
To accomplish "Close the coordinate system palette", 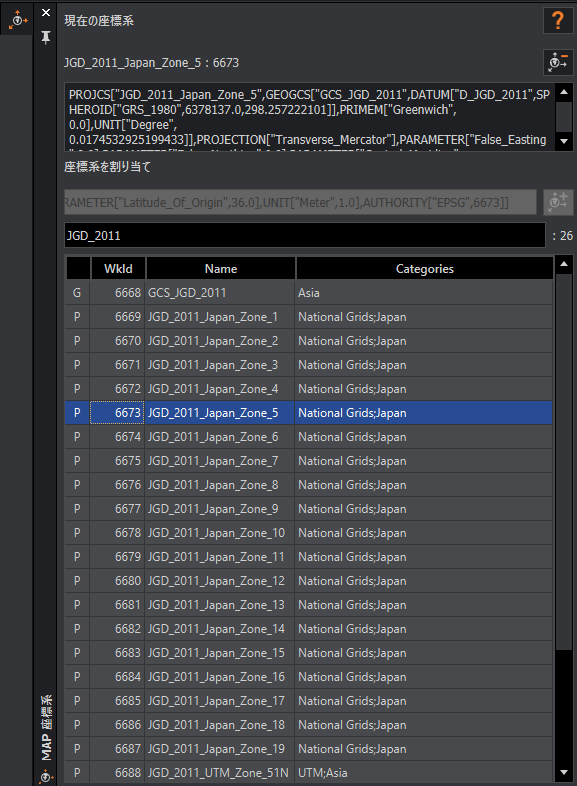I will click(46, 13).
